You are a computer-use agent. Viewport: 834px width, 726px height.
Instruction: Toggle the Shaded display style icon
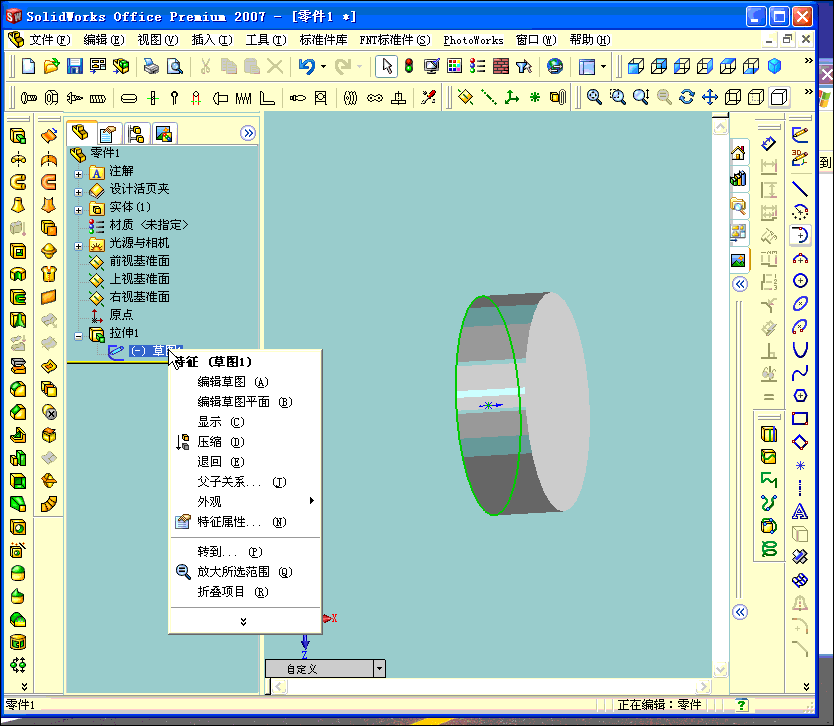779,97
